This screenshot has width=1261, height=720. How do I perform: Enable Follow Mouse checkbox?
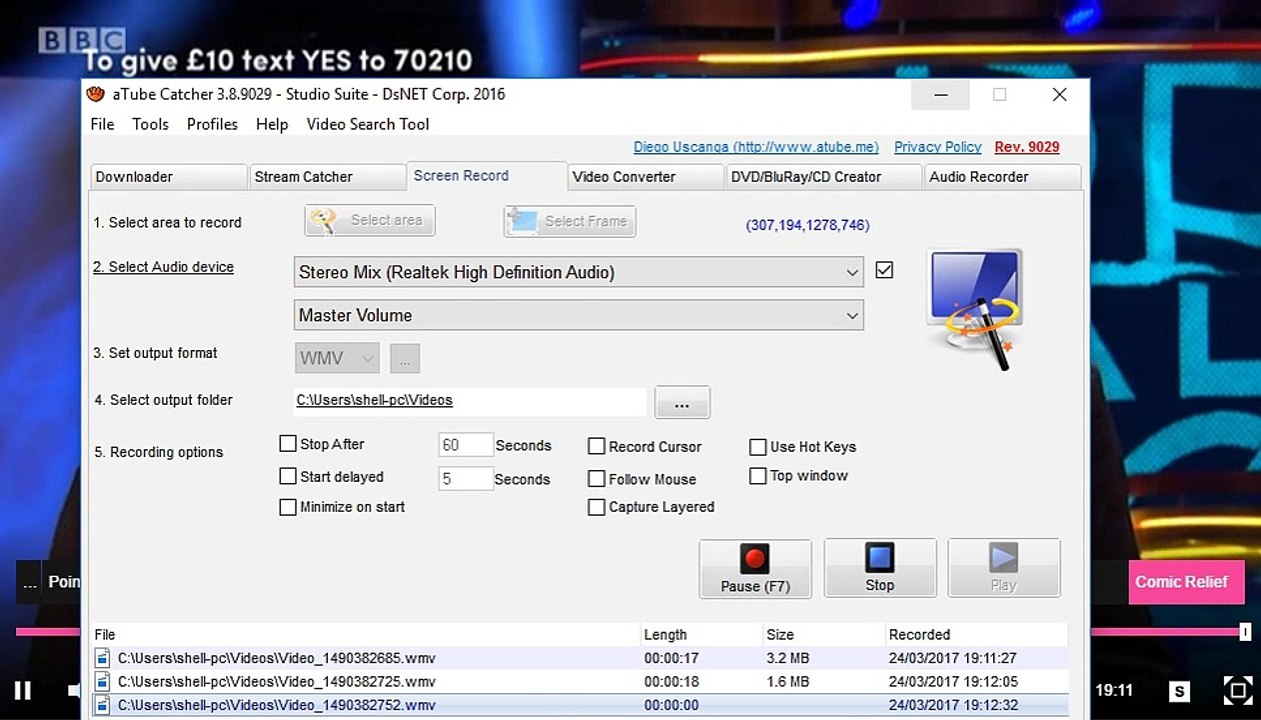click(x=597, y=479)
